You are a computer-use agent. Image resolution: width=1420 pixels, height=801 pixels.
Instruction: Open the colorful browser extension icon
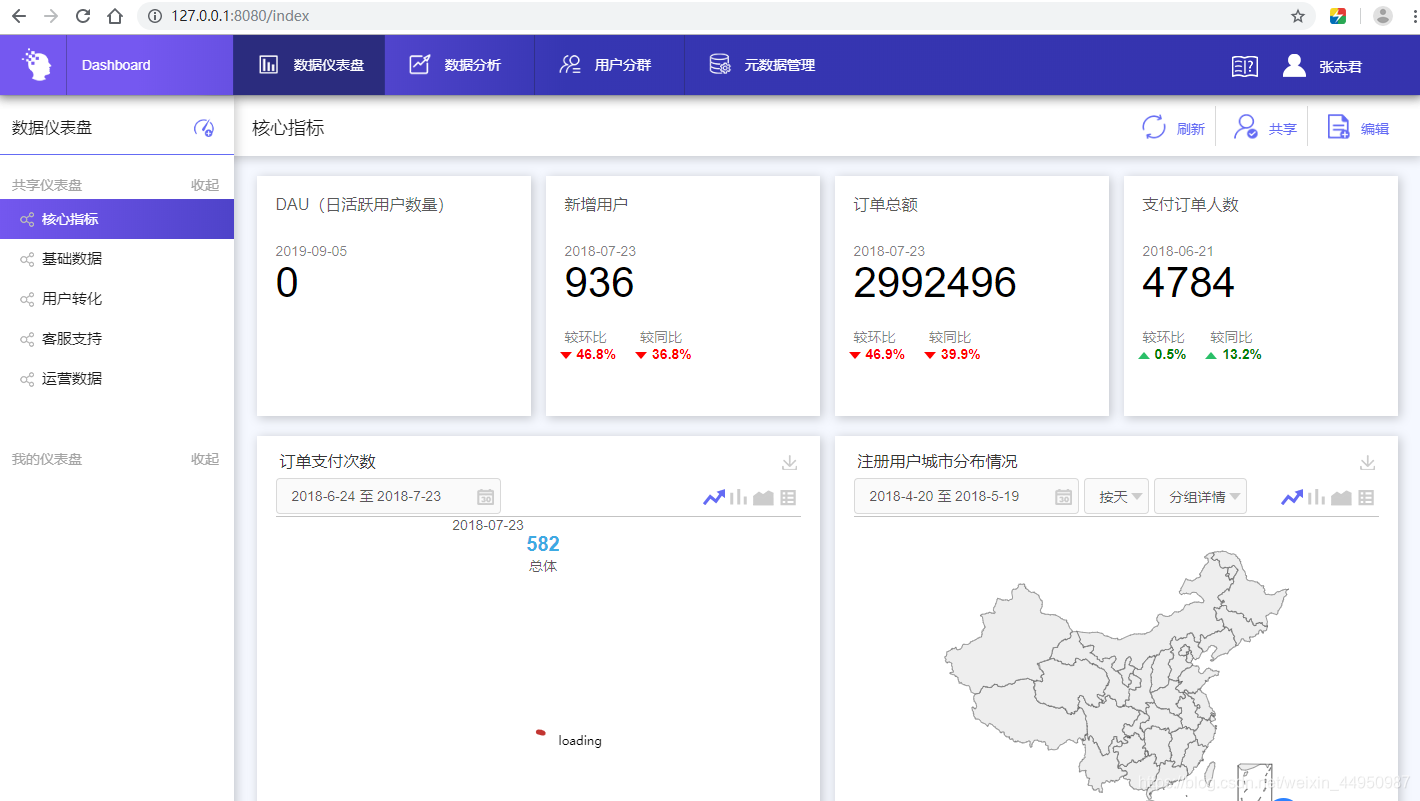[1338, 16]
